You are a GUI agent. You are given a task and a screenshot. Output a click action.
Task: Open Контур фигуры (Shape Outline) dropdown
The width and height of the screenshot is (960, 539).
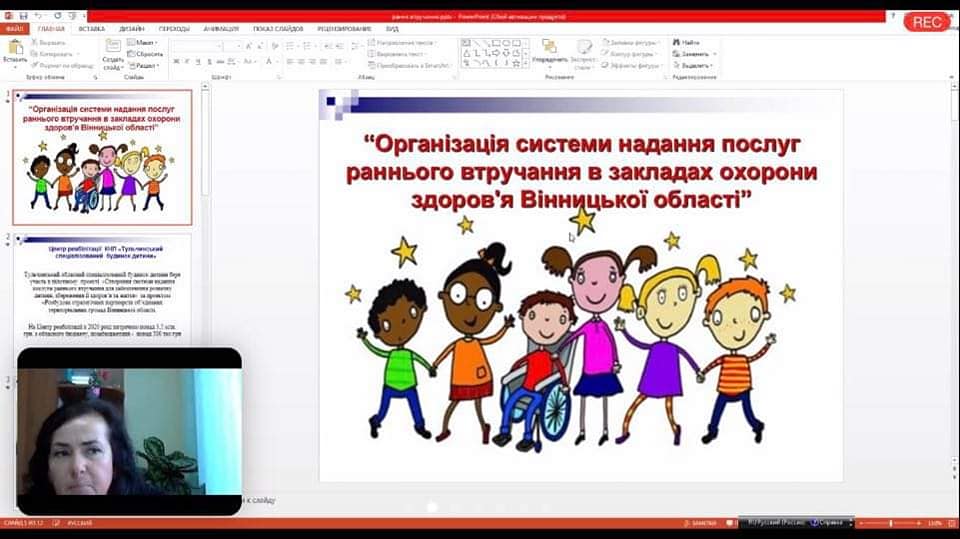631,54
